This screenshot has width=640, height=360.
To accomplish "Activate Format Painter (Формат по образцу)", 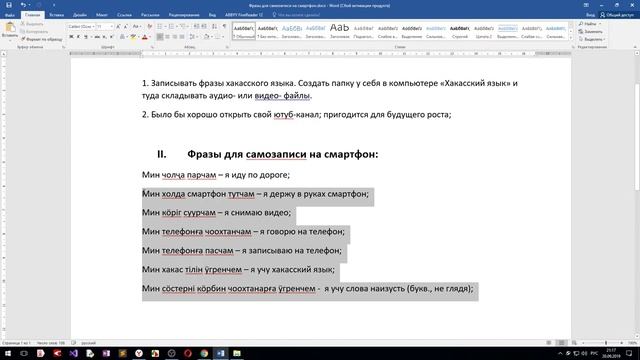I will [41, 39].
